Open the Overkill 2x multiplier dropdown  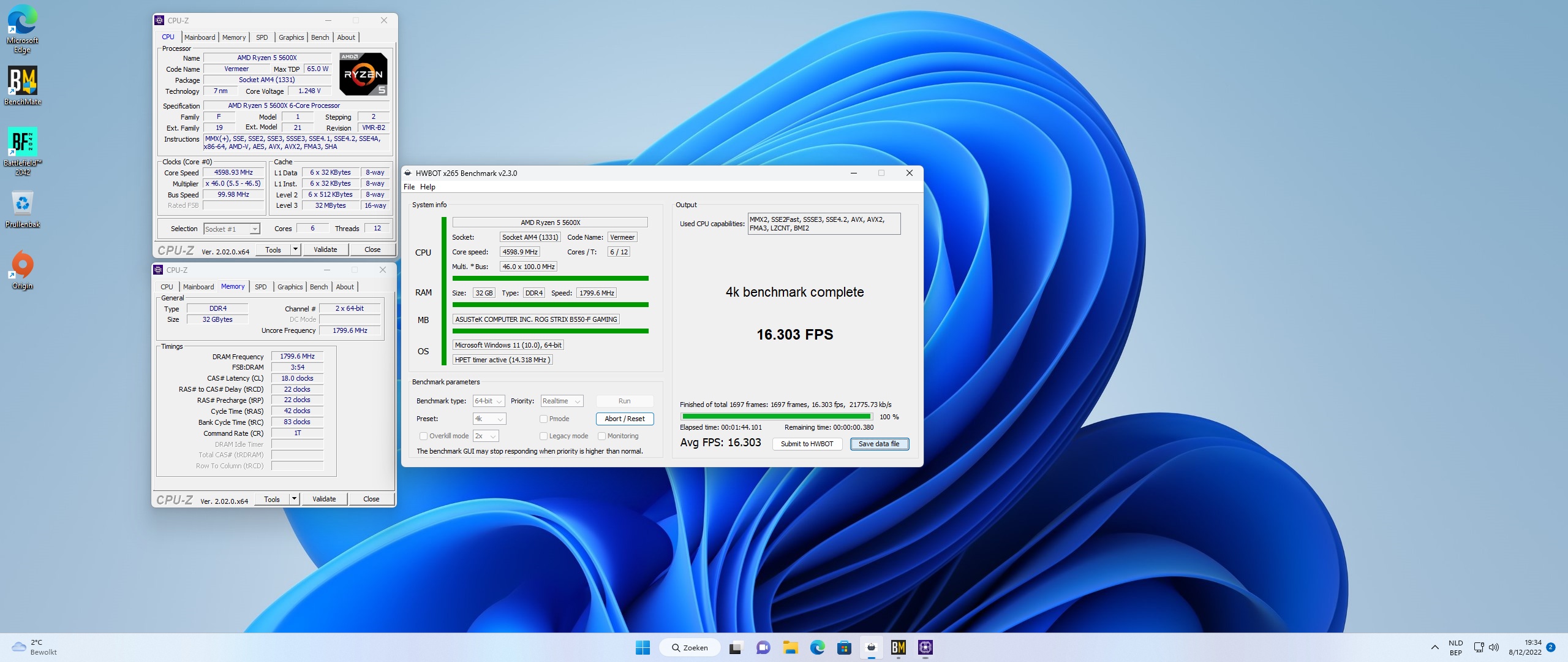(486, 436)
